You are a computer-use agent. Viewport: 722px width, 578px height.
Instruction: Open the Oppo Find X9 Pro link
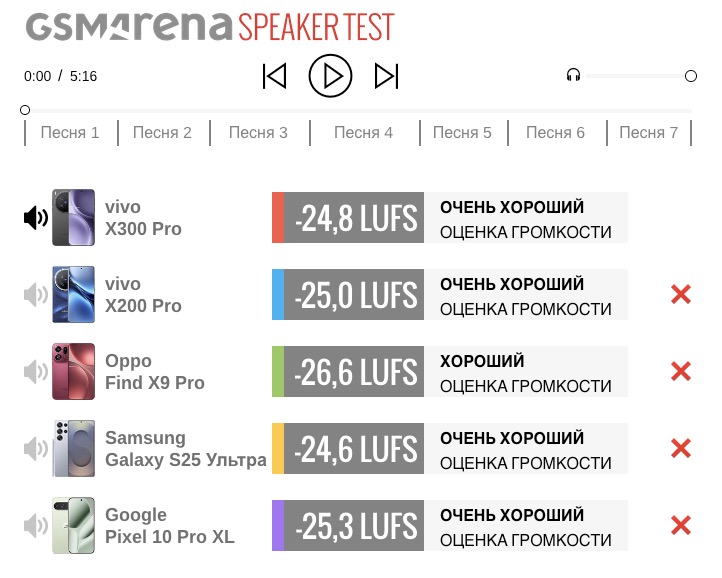coord(154,372)
